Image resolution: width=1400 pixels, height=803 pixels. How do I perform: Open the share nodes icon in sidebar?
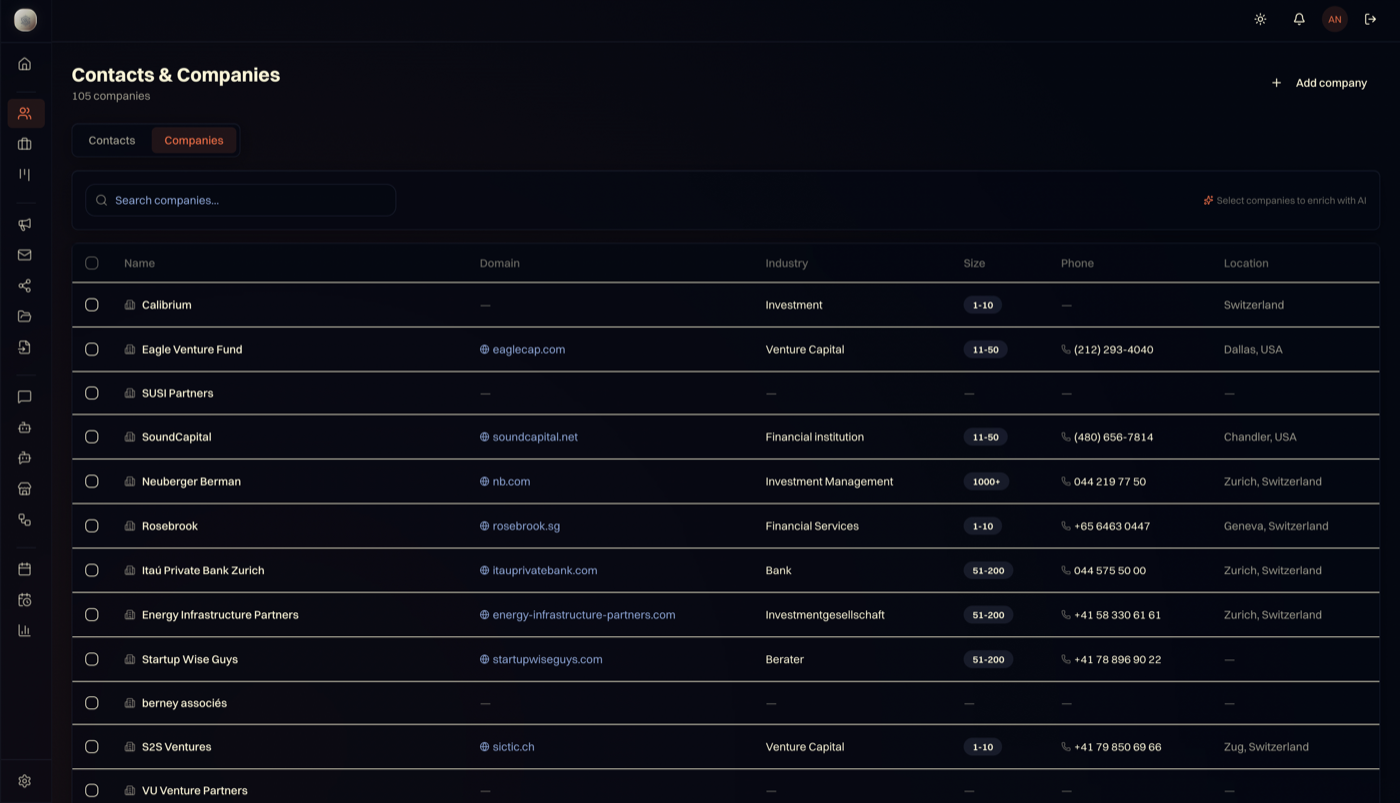25,286
